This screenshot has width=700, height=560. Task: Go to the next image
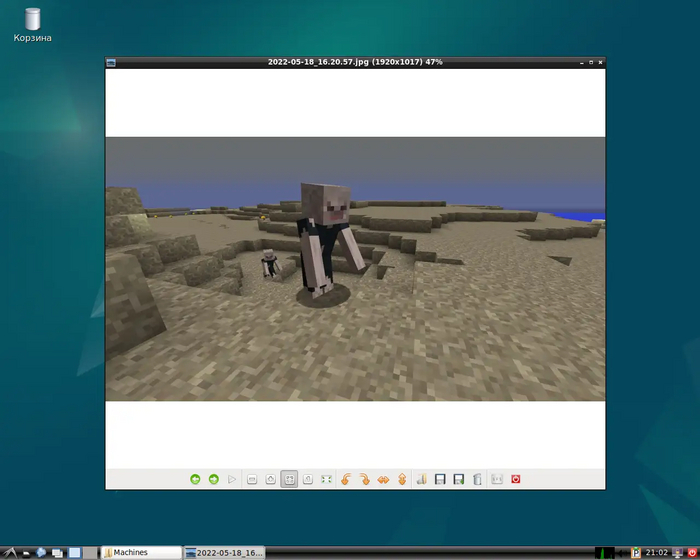(214, 479)
